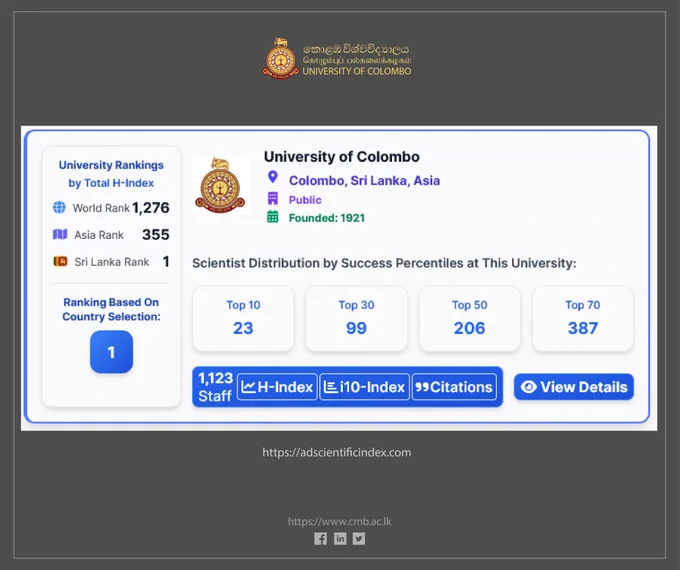Click the Twitter icon in footer
This screenshot has height=570, width=680.
pyautogui.click(x=359, y=539)
